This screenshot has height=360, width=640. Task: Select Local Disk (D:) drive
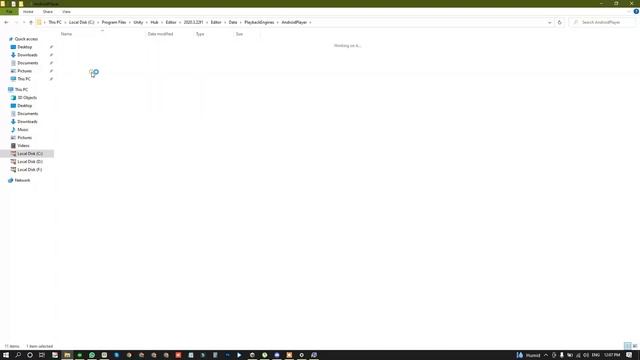tap(30, 162)
